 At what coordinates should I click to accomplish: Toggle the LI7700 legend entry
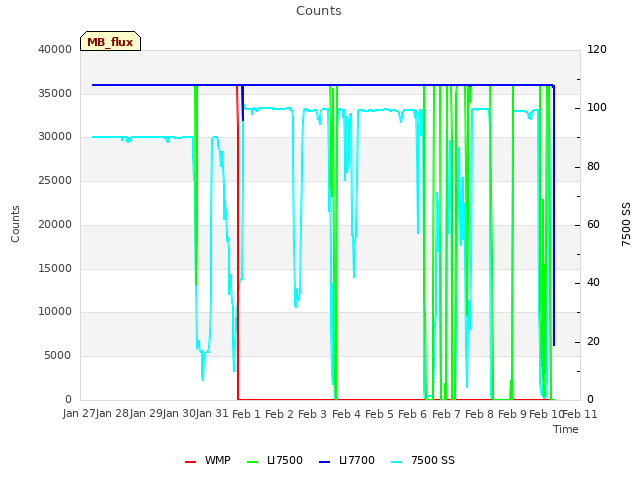tap(347, 460)
